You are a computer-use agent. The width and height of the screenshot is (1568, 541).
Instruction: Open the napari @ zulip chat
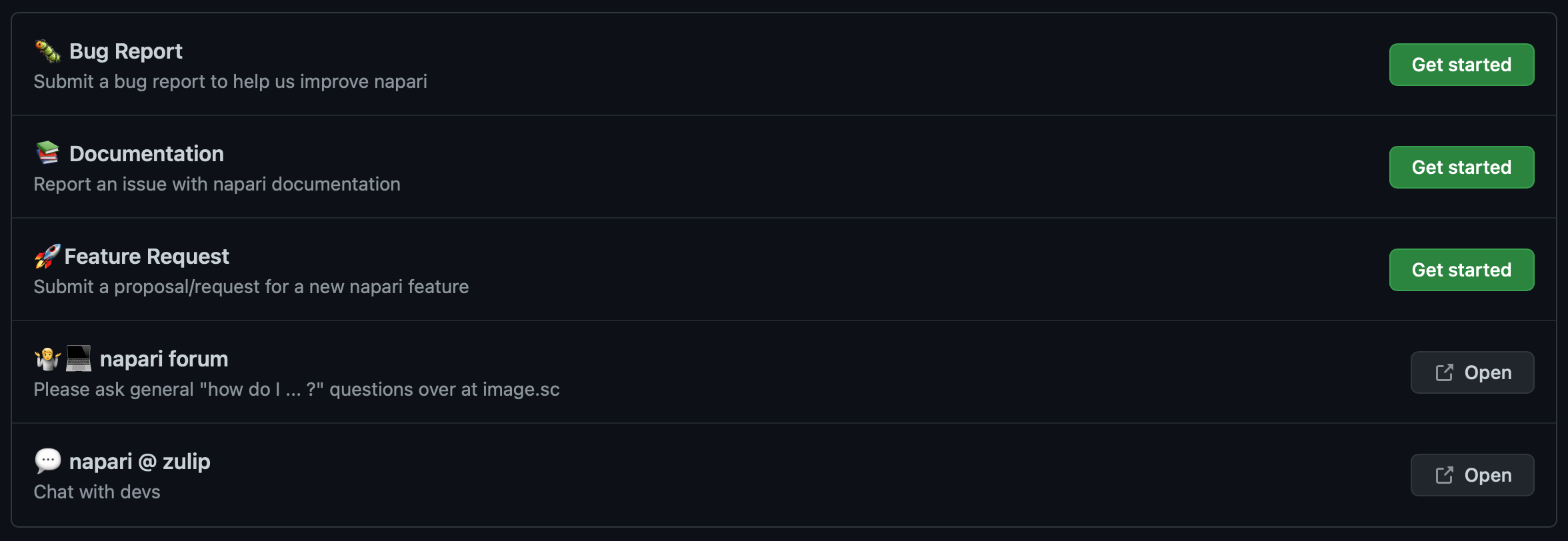point(1472,475)
